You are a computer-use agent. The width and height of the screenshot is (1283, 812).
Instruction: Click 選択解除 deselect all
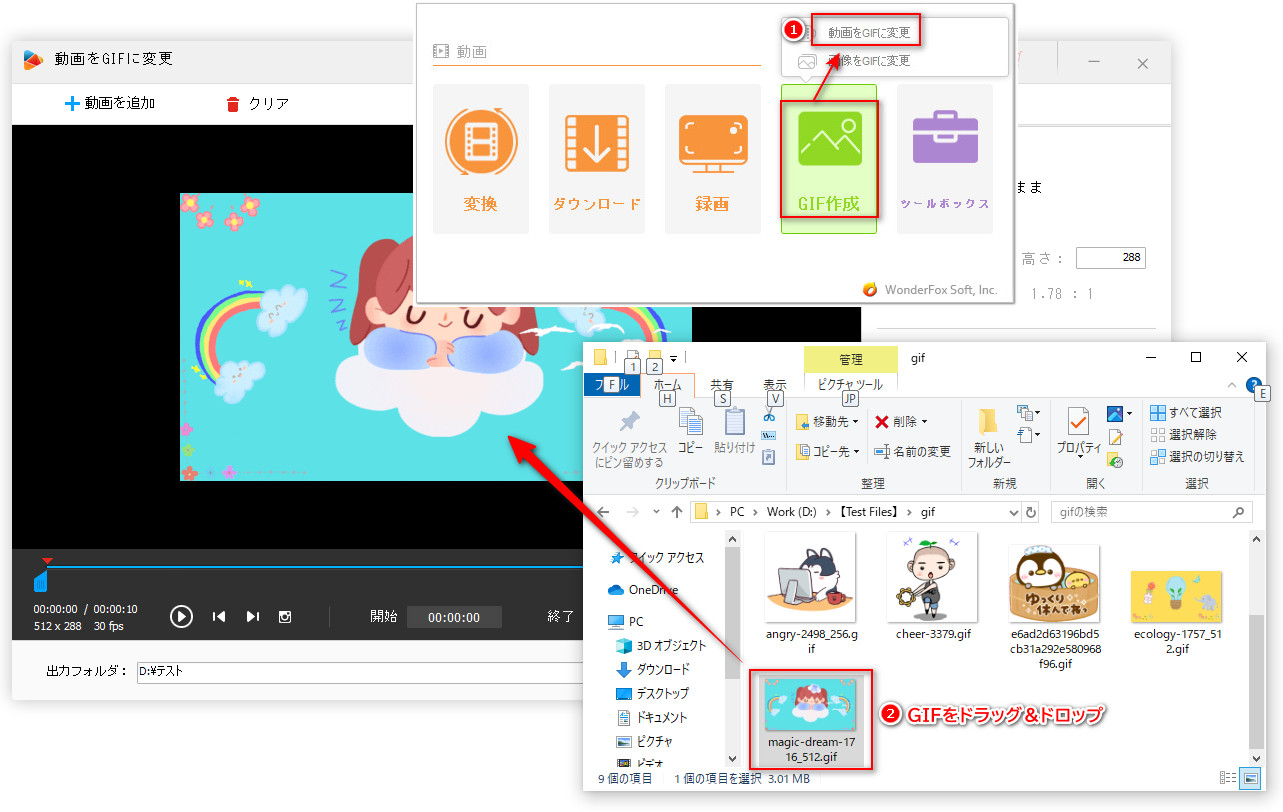1184,435
